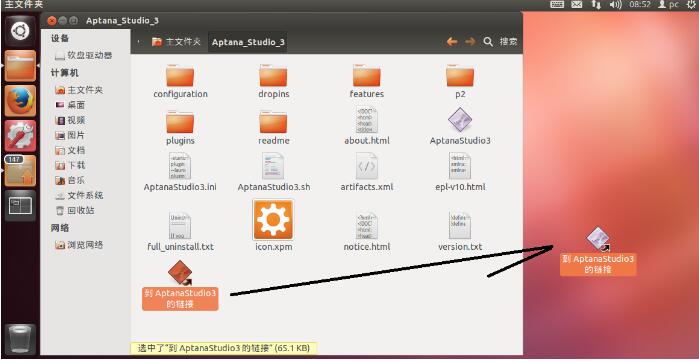
Task: Open the readme folder
Action: point(273,128)
